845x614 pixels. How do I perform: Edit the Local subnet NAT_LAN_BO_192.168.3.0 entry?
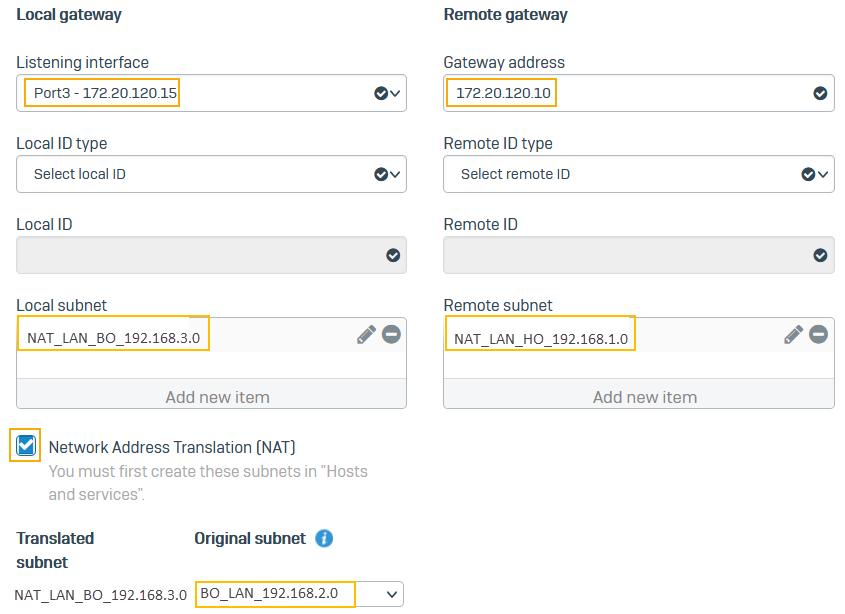click(x=365, y=334)
